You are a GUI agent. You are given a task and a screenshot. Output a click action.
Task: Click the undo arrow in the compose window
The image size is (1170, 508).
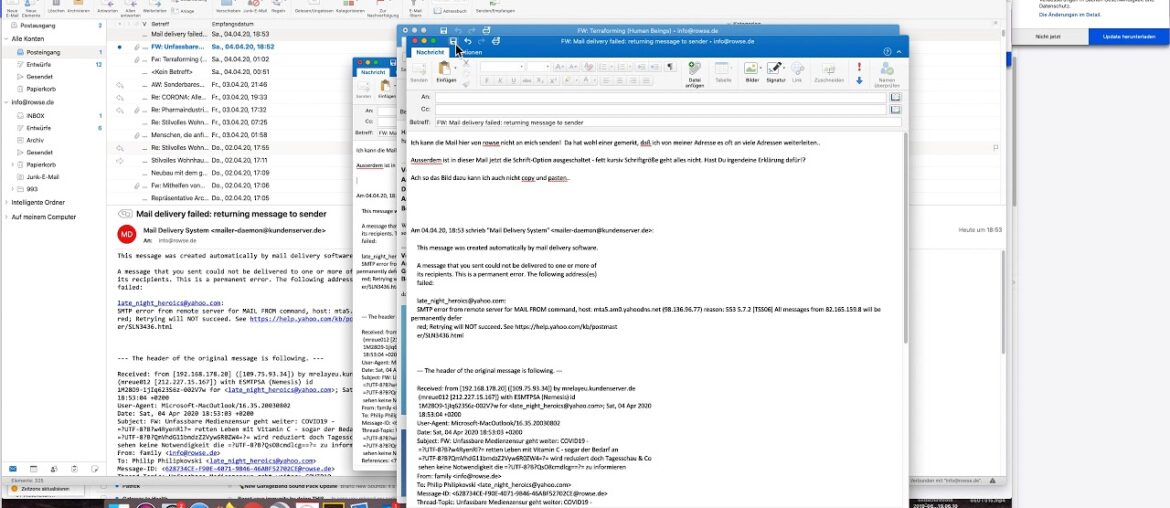[468, 41]
